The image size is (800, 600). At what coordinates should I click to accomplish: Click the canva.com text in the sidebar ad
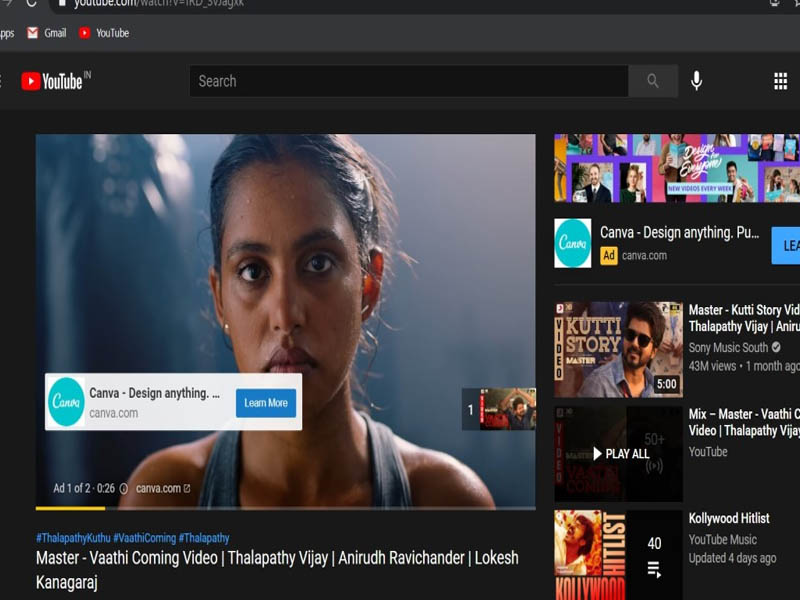(x=644, y=255)
